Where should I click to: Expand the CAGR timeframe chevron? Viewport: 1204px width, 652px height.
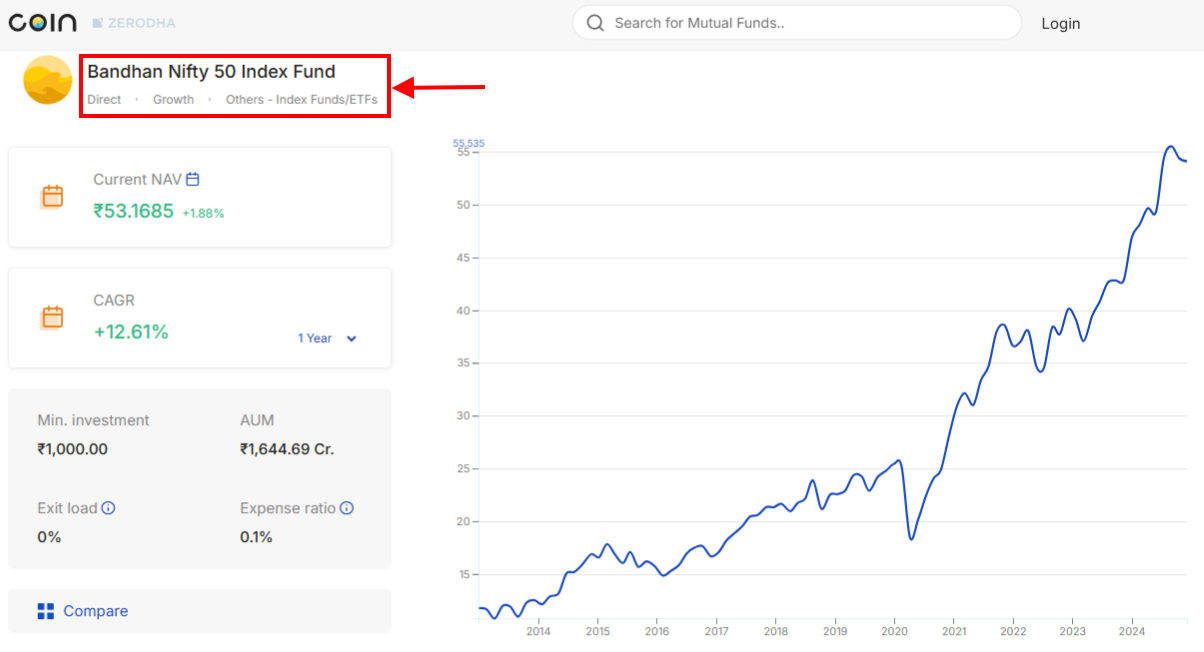pyautogui.click(x=352, y=339)
